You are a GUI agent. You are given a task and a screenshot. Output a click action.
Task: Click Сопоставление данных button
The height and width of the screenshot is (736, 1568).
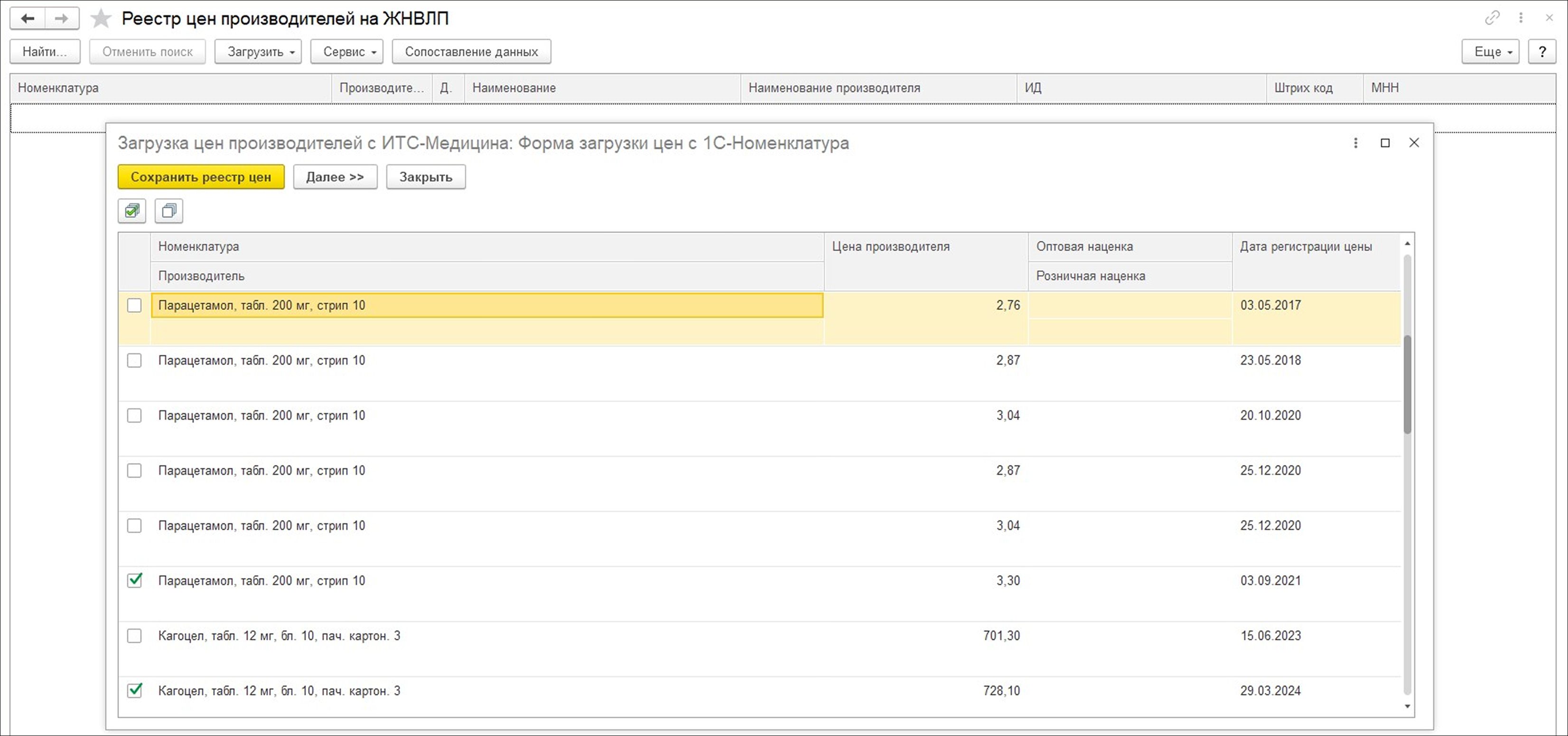[471, 52]
